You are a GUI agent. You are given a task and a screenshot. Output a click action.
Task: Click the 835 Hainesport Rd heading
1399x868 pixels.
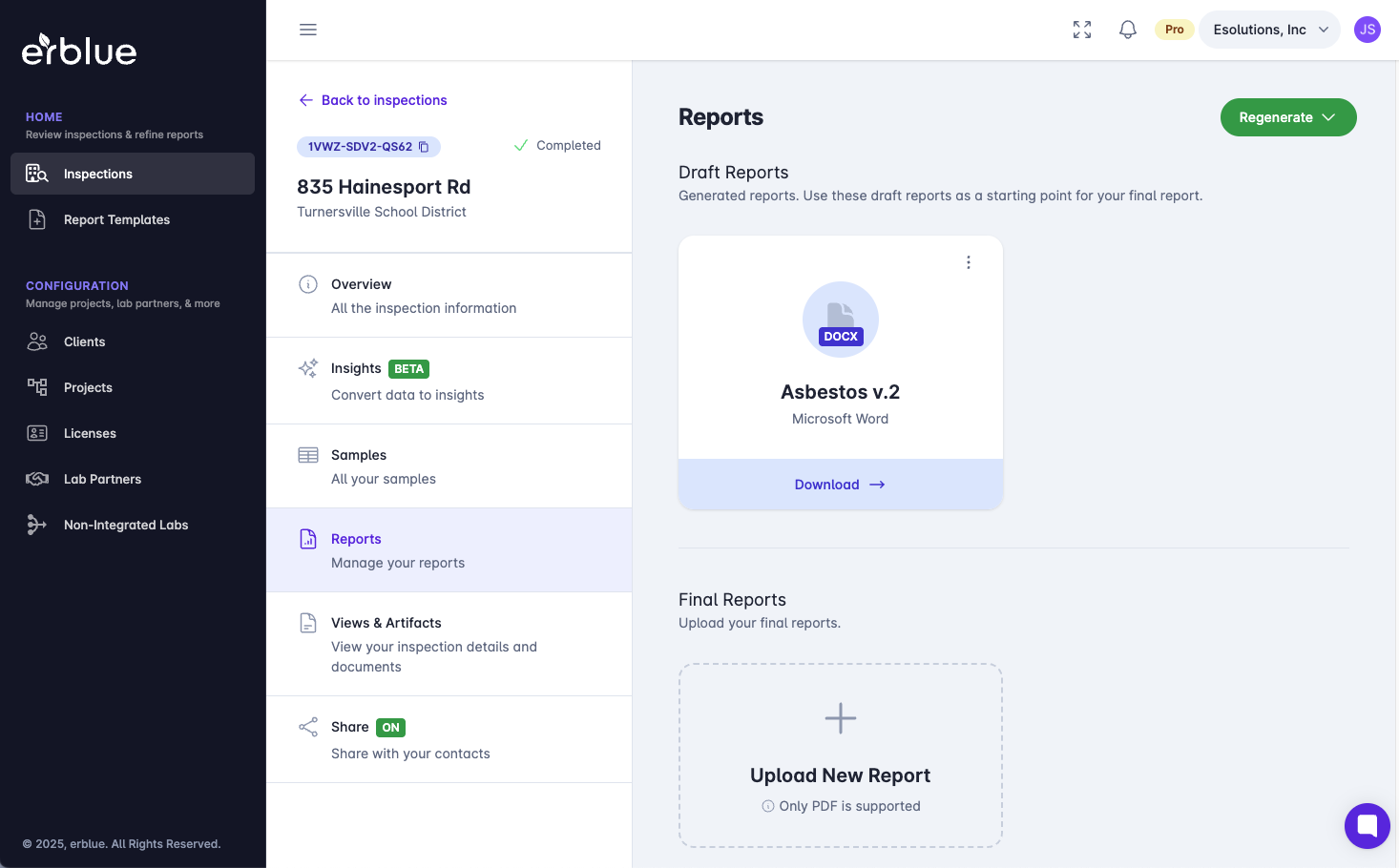coord(384,187)
